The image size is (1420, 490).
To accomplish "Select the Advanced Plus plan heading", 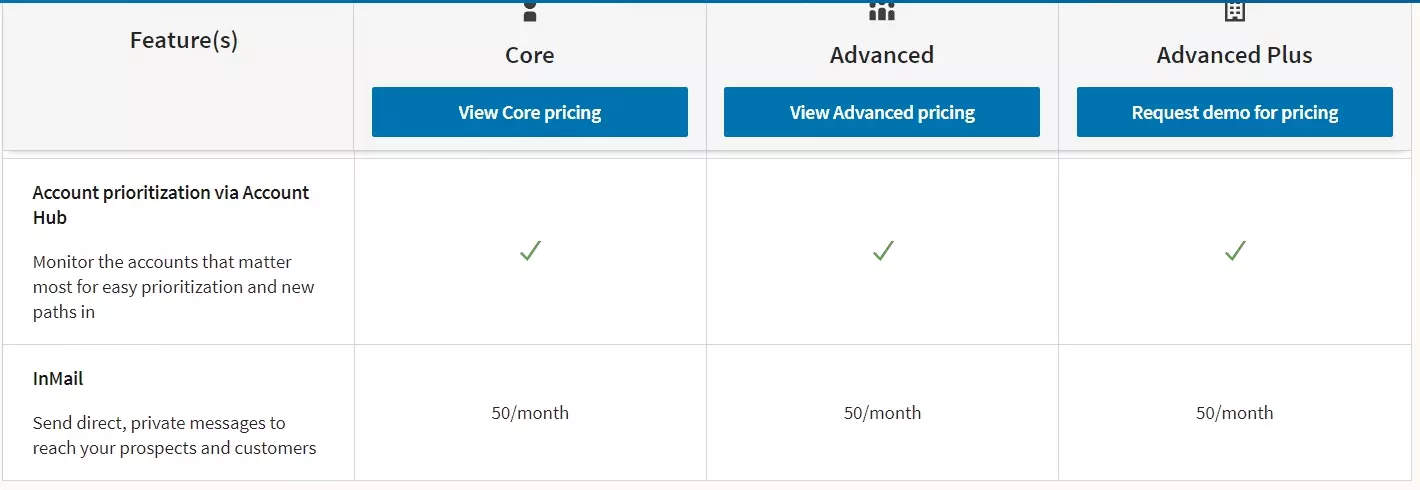I will coord(1235,55).
